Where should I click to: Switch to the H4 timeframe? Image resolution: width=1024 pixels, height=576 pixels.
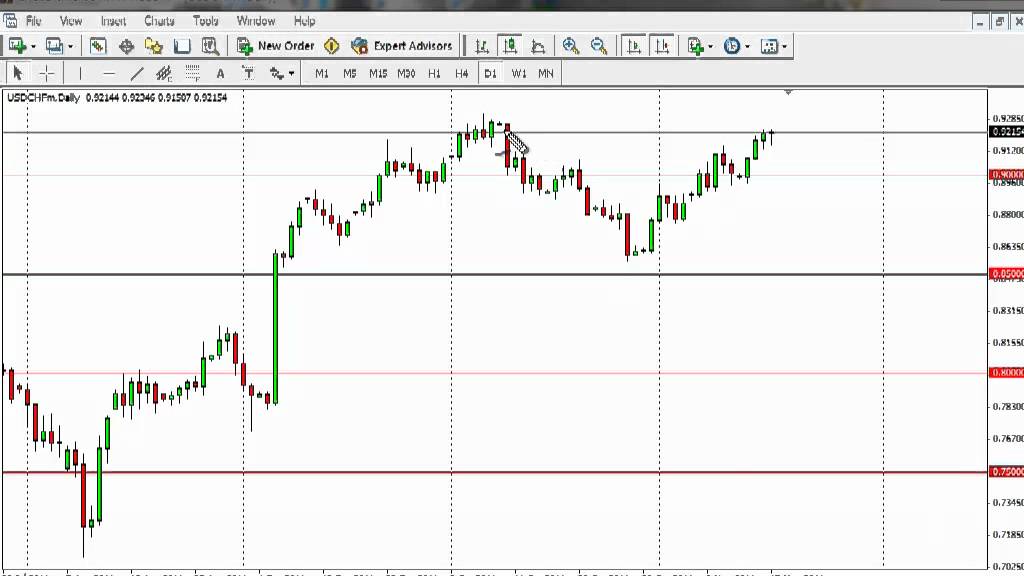(461, 73)
